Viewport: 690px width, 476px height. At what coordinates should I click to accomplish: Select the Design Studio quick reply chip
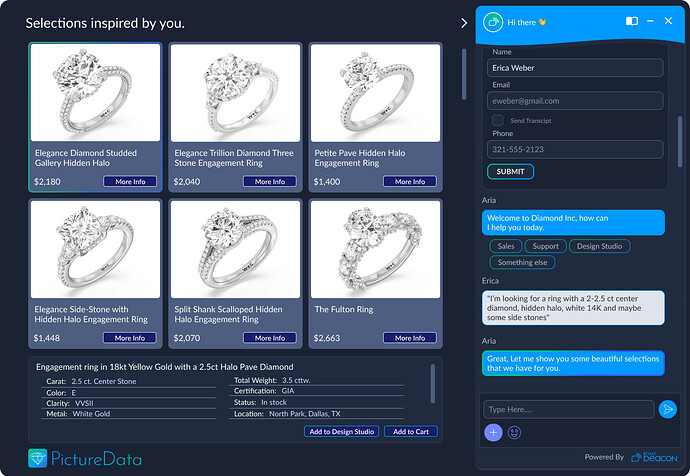tap(599, 246)
